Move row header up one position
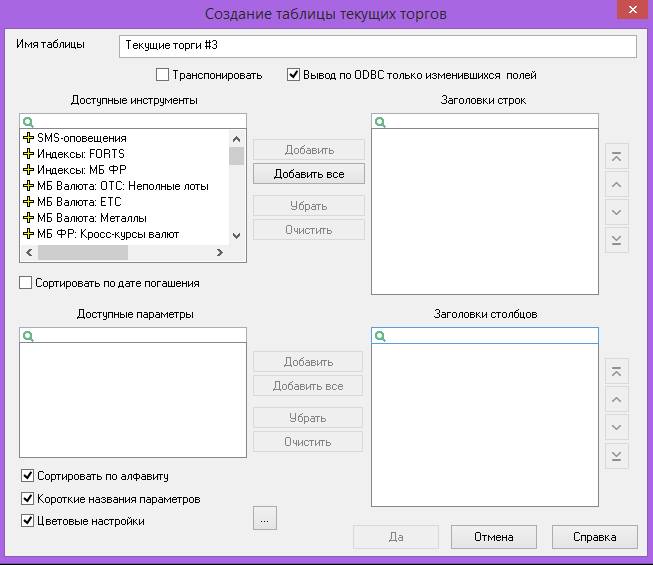The height and width of the screenshot is (565, 653). click(617, 184)
